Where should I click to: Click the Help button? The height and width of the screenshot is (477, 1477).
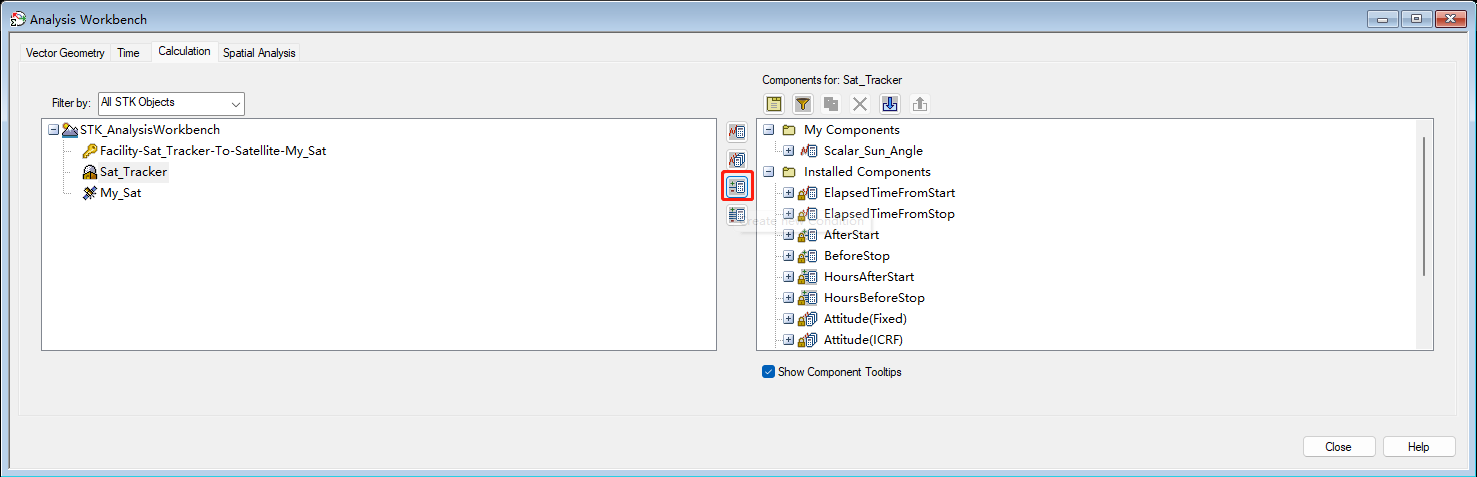click(x=1418, y=447)
